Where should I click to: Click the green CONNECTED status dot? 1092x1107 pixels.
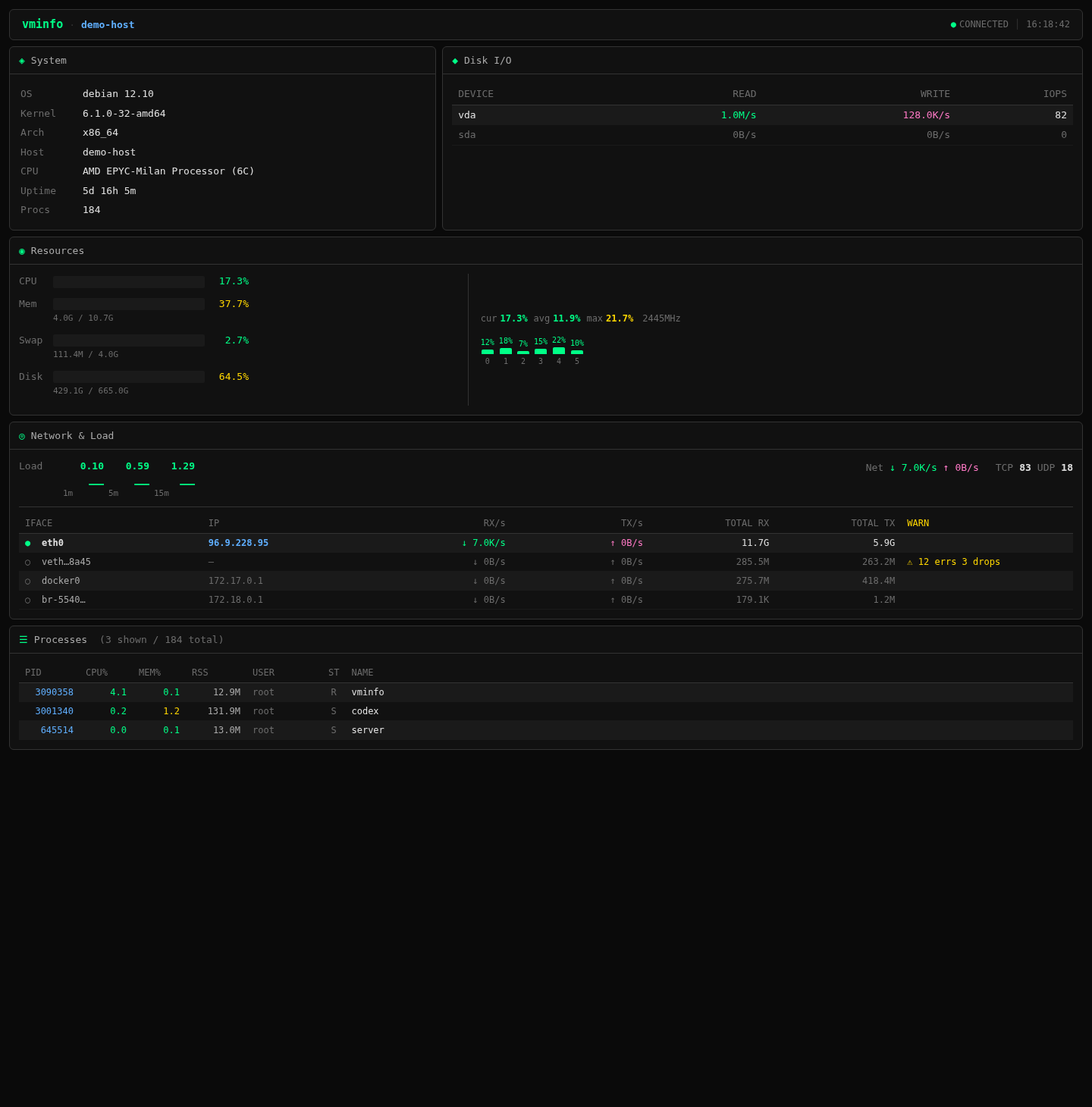click(x=953, y=24)
